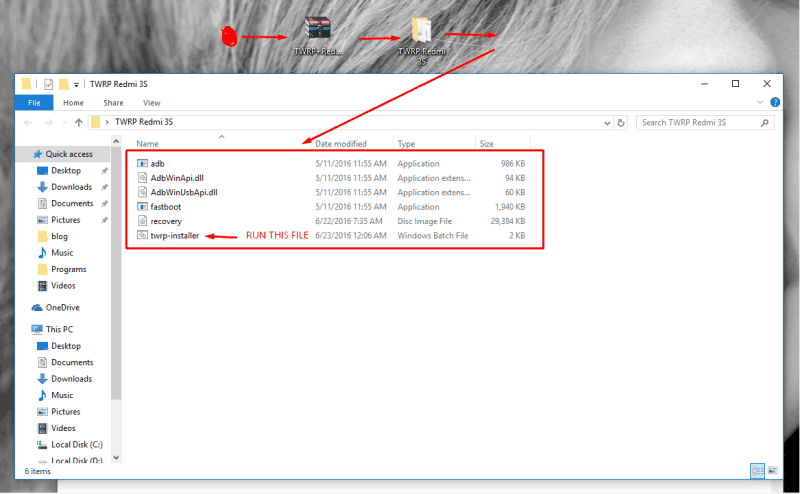Click the TWRP Redmi 3S desktop folder
The image size is (800, 494).
point(422,41)
